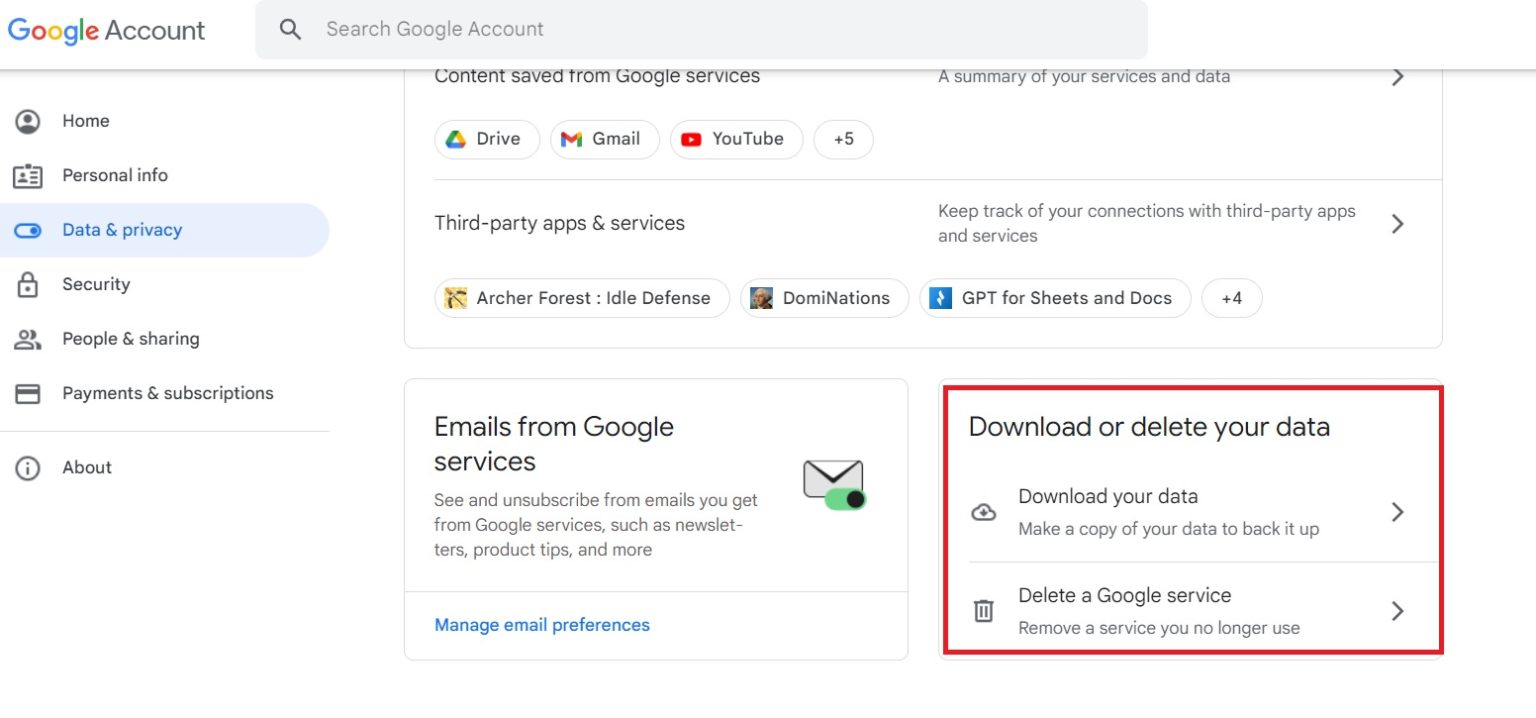
Task: Select the Security padlock icon
Action: pyautogui.click(x=29, y=284)
